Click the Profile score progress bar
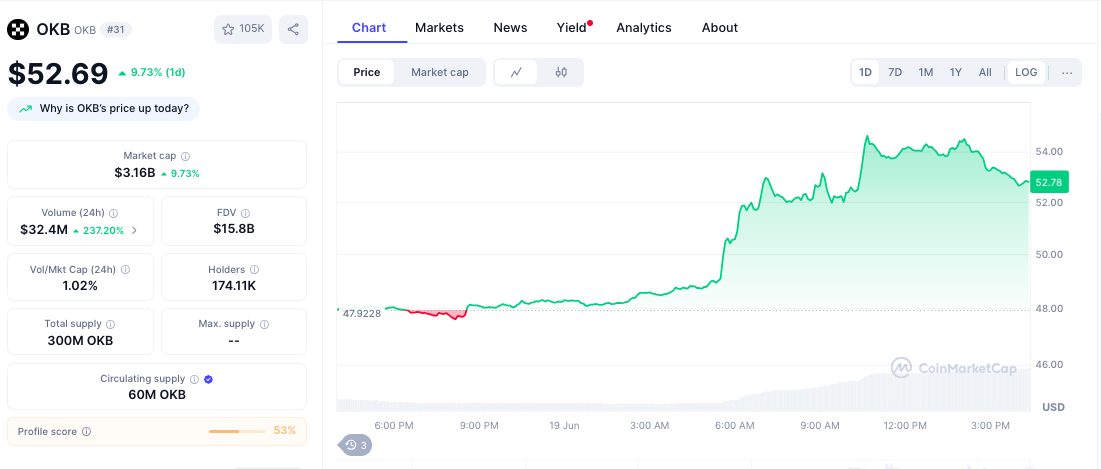The image size is (1101, 469). (238, 431)
